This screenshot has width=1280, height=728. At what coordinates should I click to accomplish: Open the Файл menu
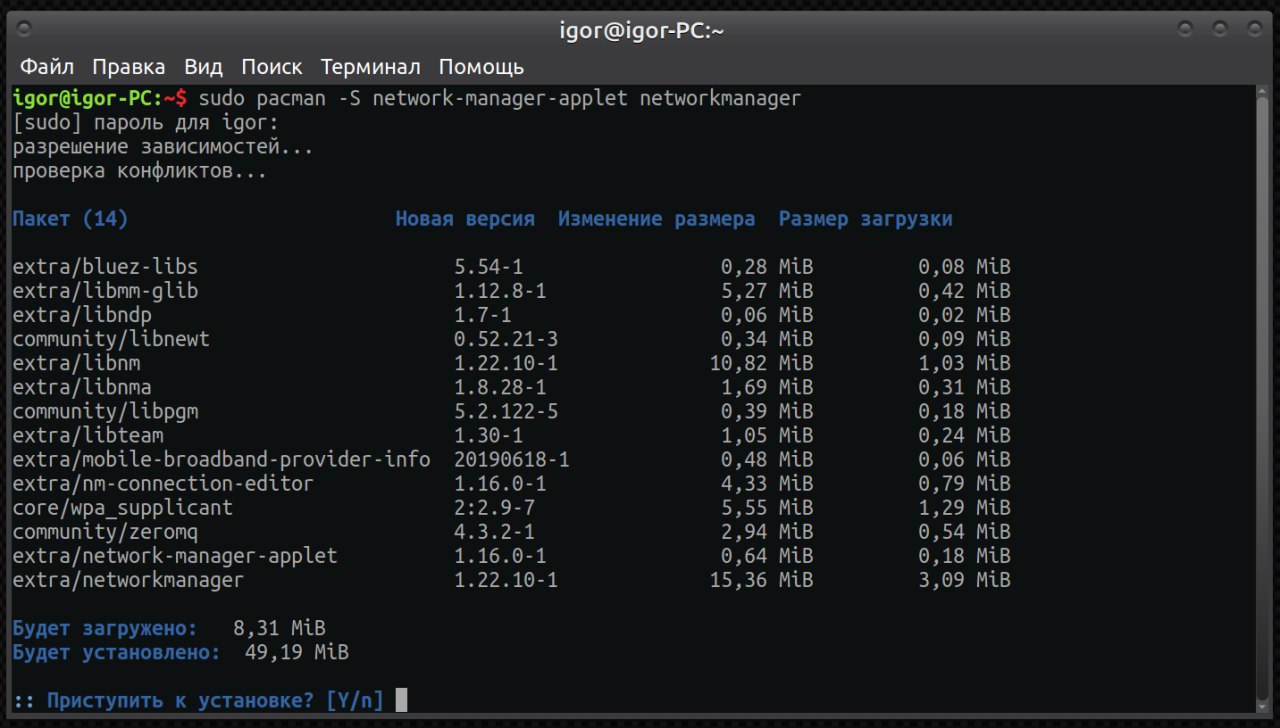click(x=47, y=67)
